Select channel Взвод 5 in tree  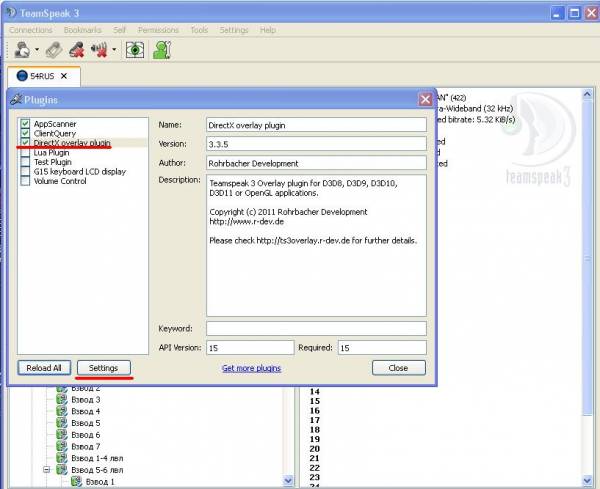point(86,423)
